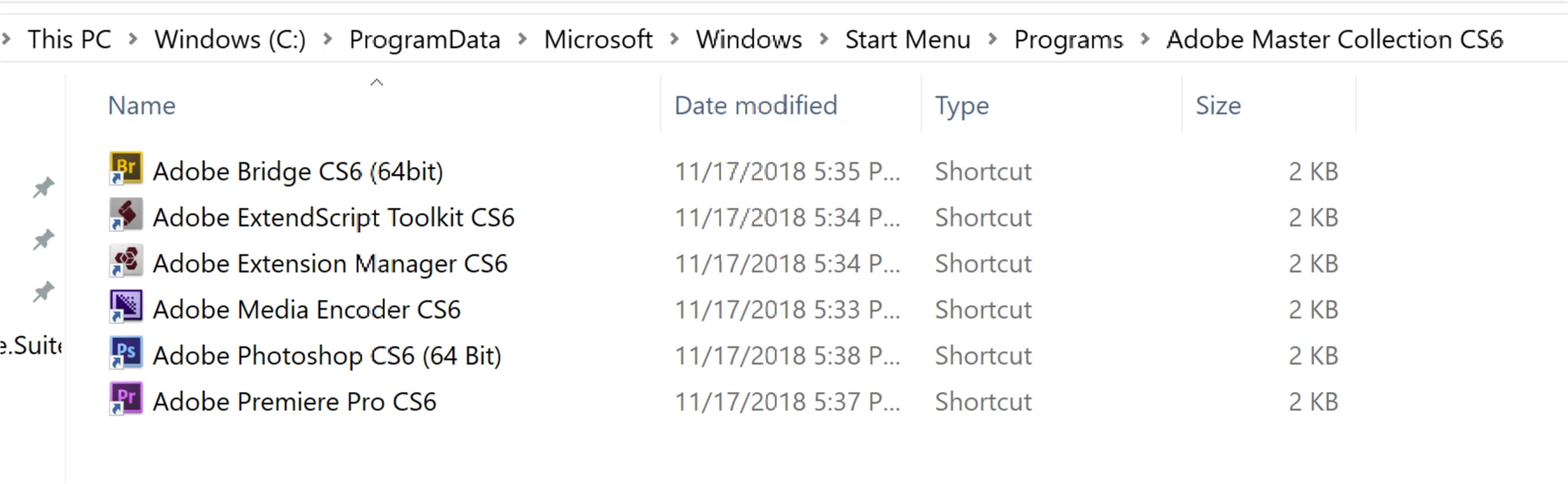Click the bottom pin icon in sidebar
1568x484 pixels.
click(x=43, y=292)
